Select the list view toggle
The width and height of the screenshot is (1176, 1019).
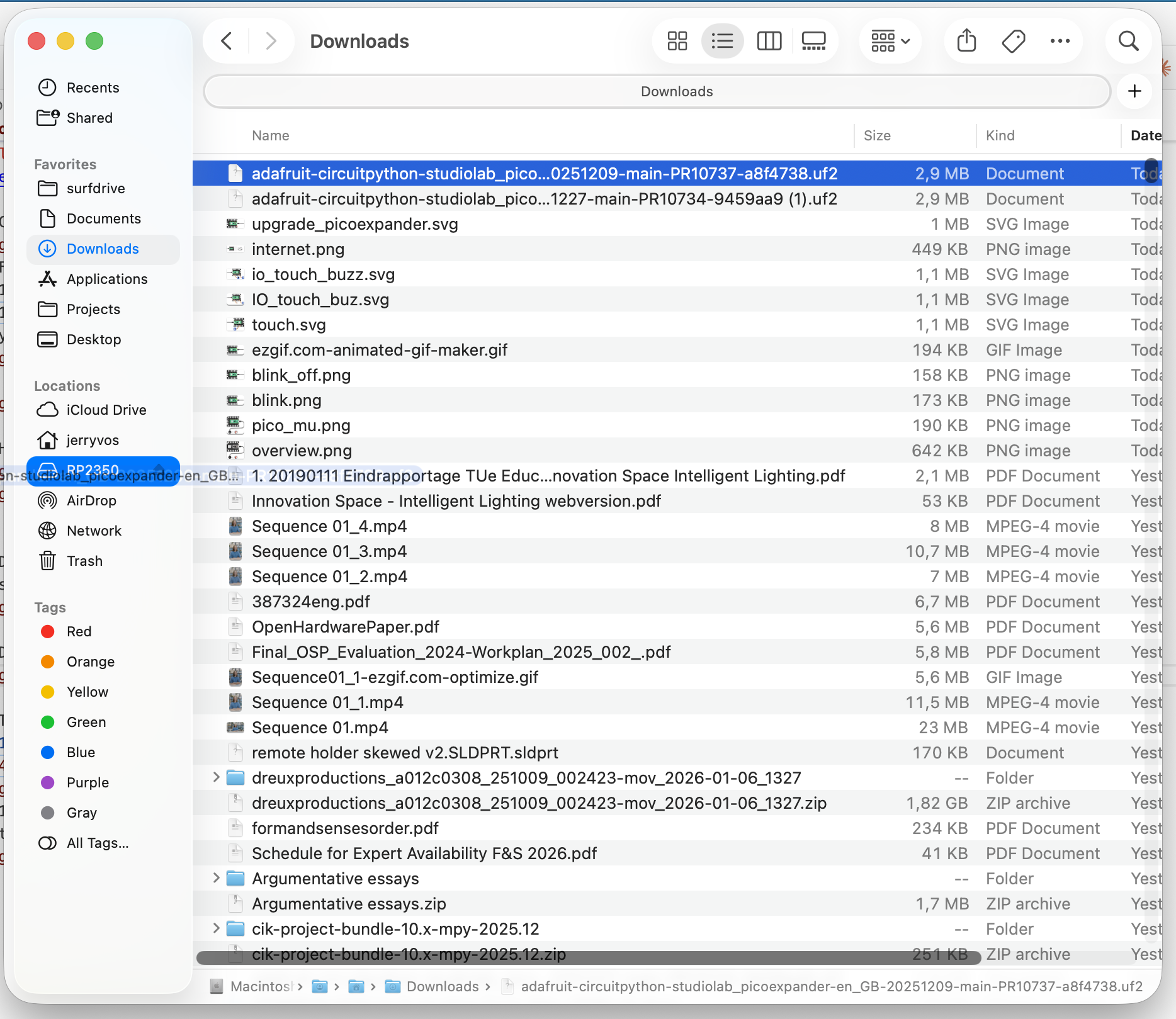click(722, 42)
